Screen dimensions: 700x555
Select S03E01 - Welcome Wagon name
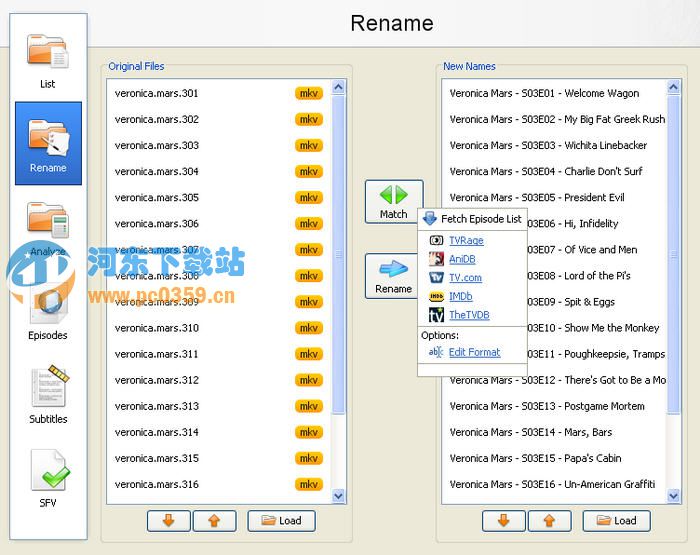click(554, 93)
